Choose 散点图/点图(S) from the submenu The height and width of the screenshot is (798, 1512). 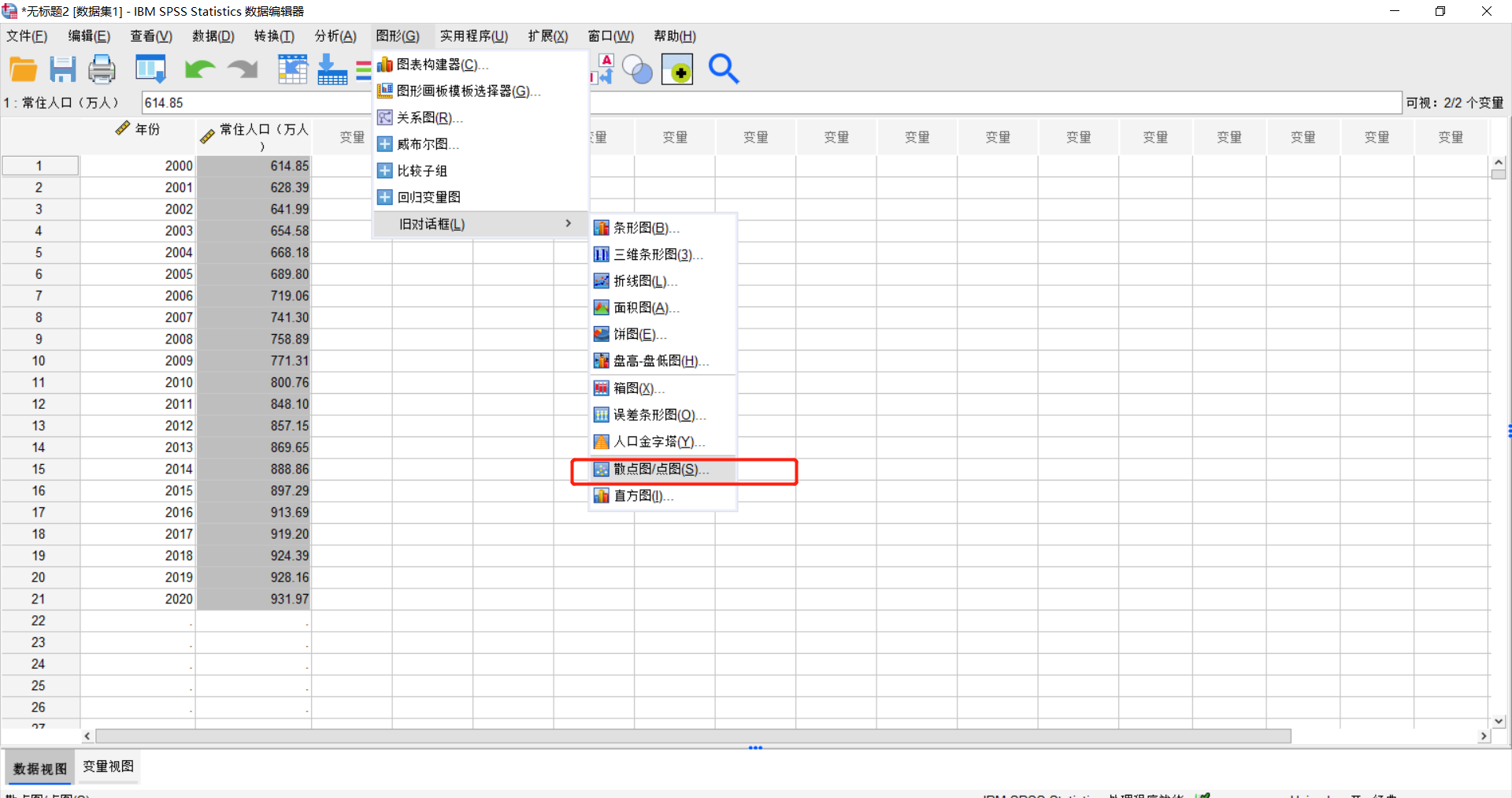click(x=663, y=470)
